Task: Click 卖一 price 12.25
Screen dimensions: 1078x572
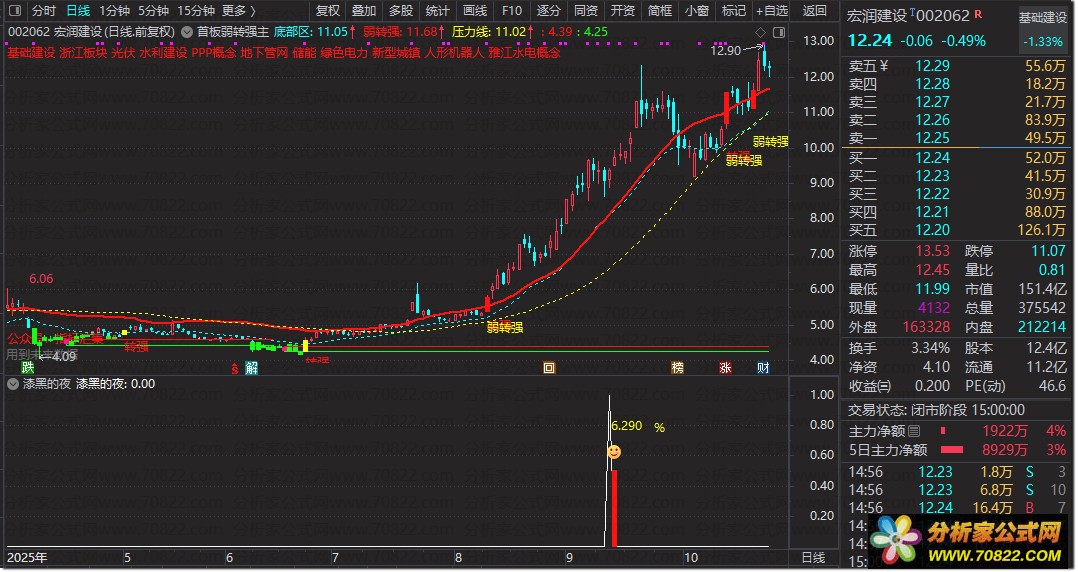Action: pos(932,138)
